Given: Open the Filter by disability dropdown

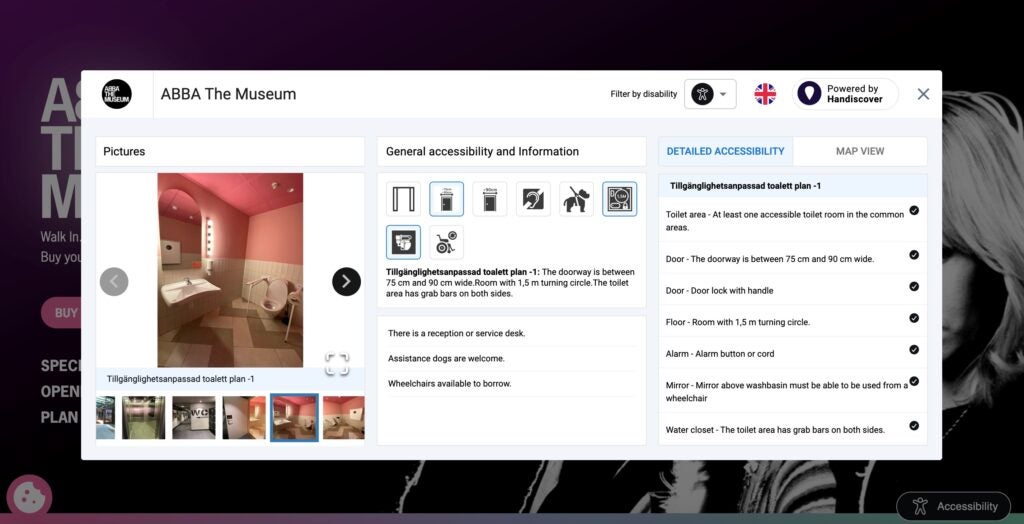Looking at the screenshot, I should 710,94.
